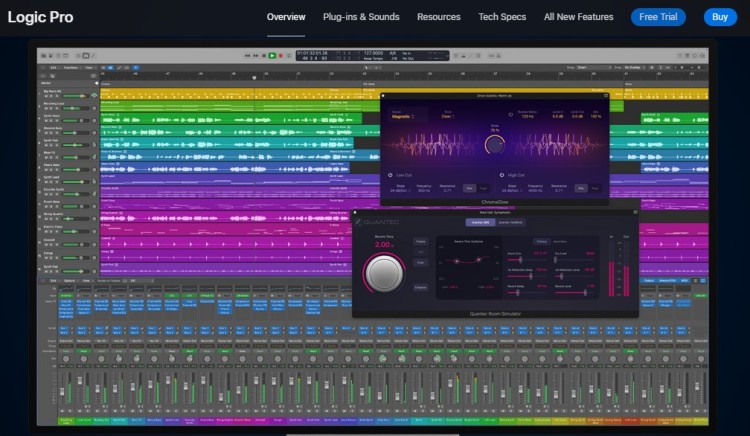
Task: Click the Quantec Enhance button
Action: pos(420,287)
